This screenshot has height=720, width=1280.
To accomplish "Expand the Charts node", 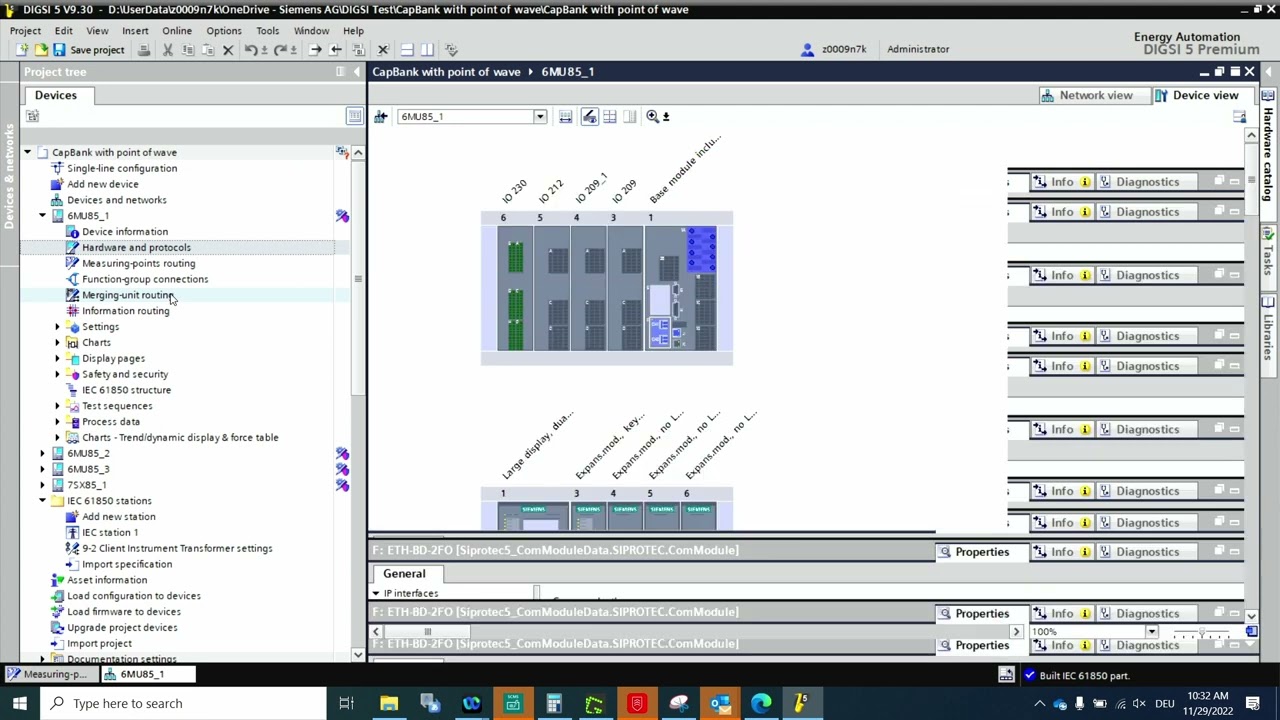I will tap(58, 343).
